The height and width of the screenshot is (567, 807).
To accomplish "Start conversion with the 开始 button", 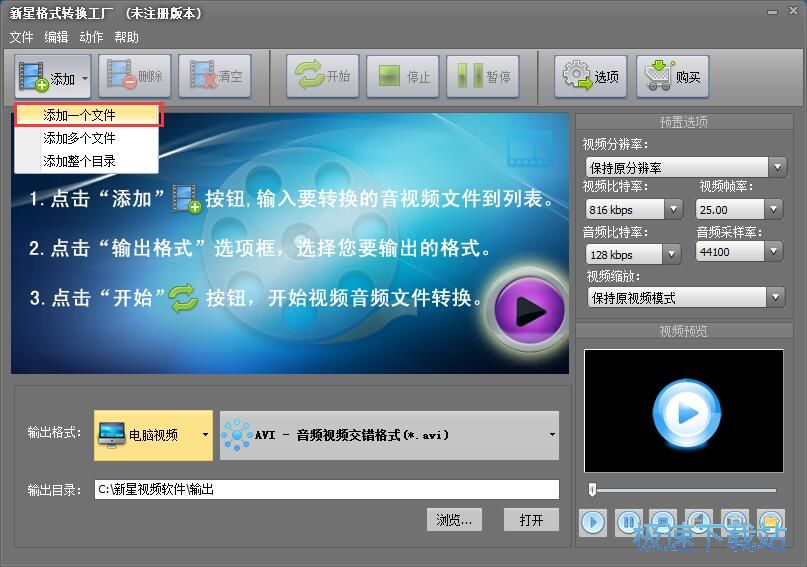I will [323, 76].
